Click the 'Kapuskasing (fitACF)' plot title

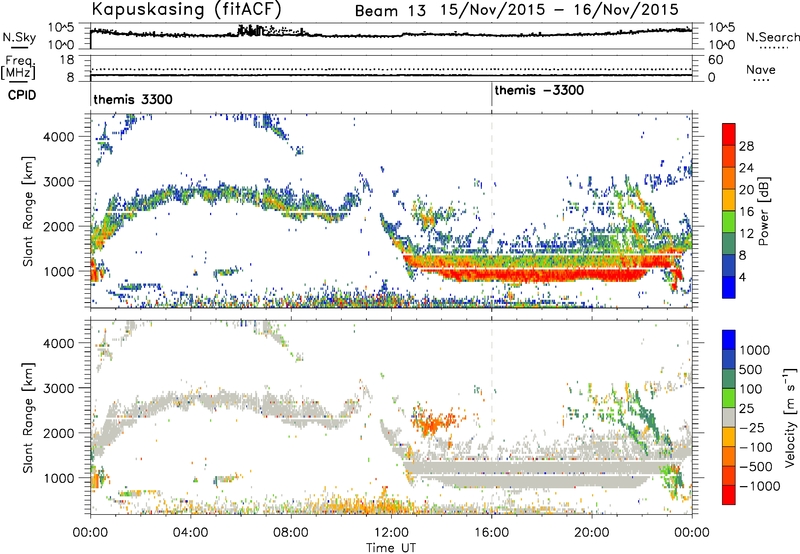click(x=186, y=9)
